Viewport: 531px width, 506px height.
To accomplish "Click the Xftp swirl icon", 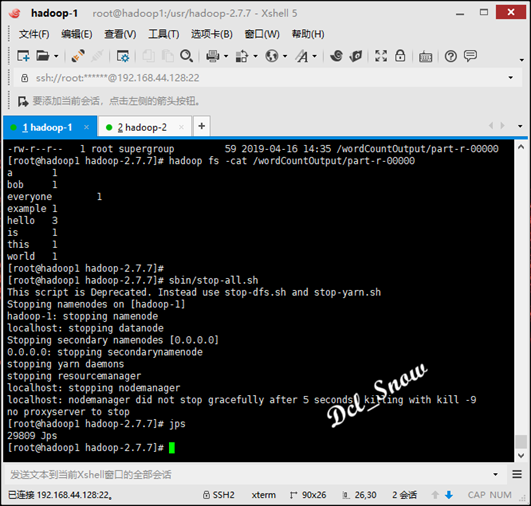I will [x=337, y=56].
